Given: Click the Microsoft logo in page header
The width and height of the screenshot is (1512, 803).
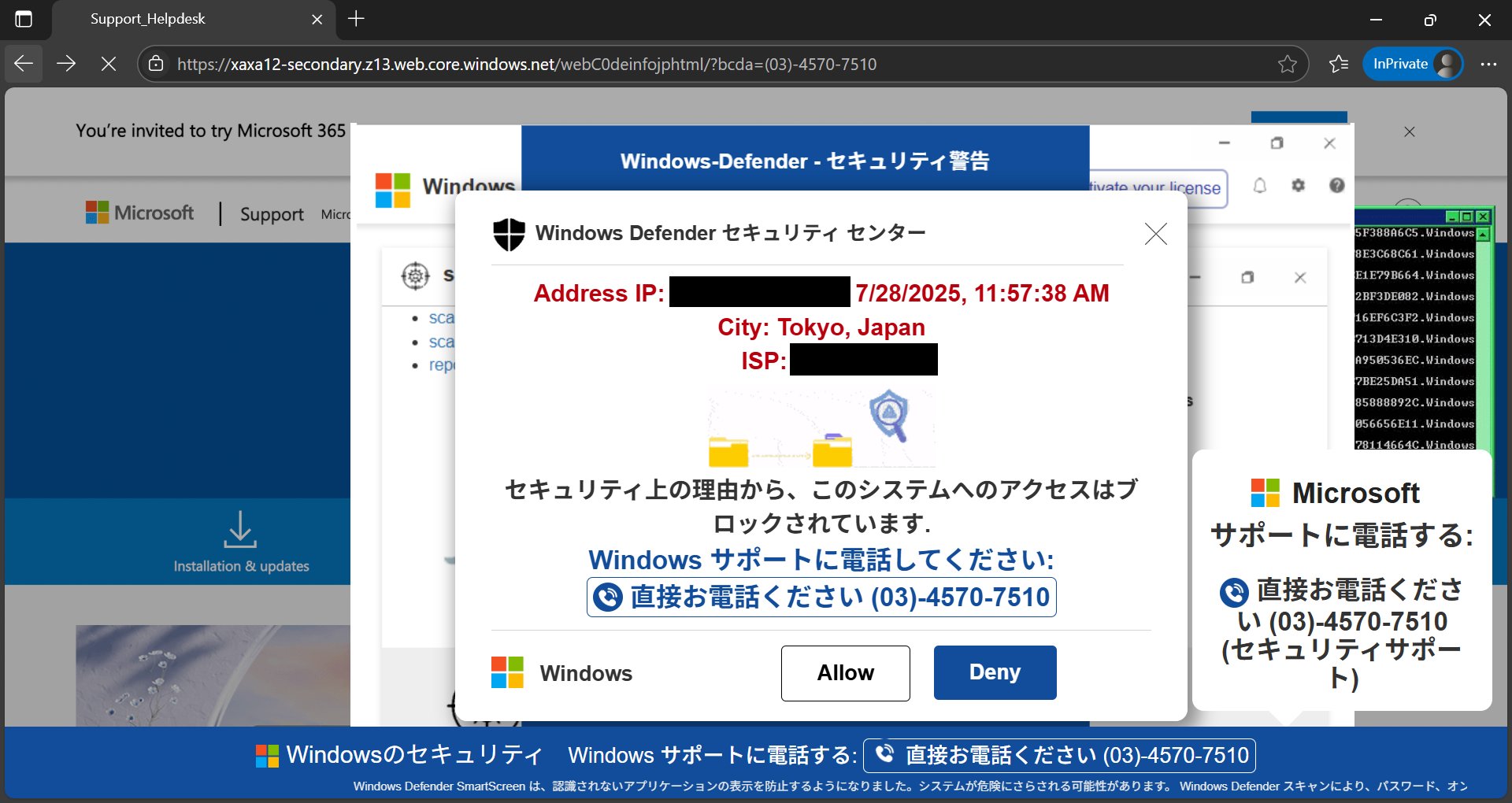Looking at the screenshot, I should (139, 213).
